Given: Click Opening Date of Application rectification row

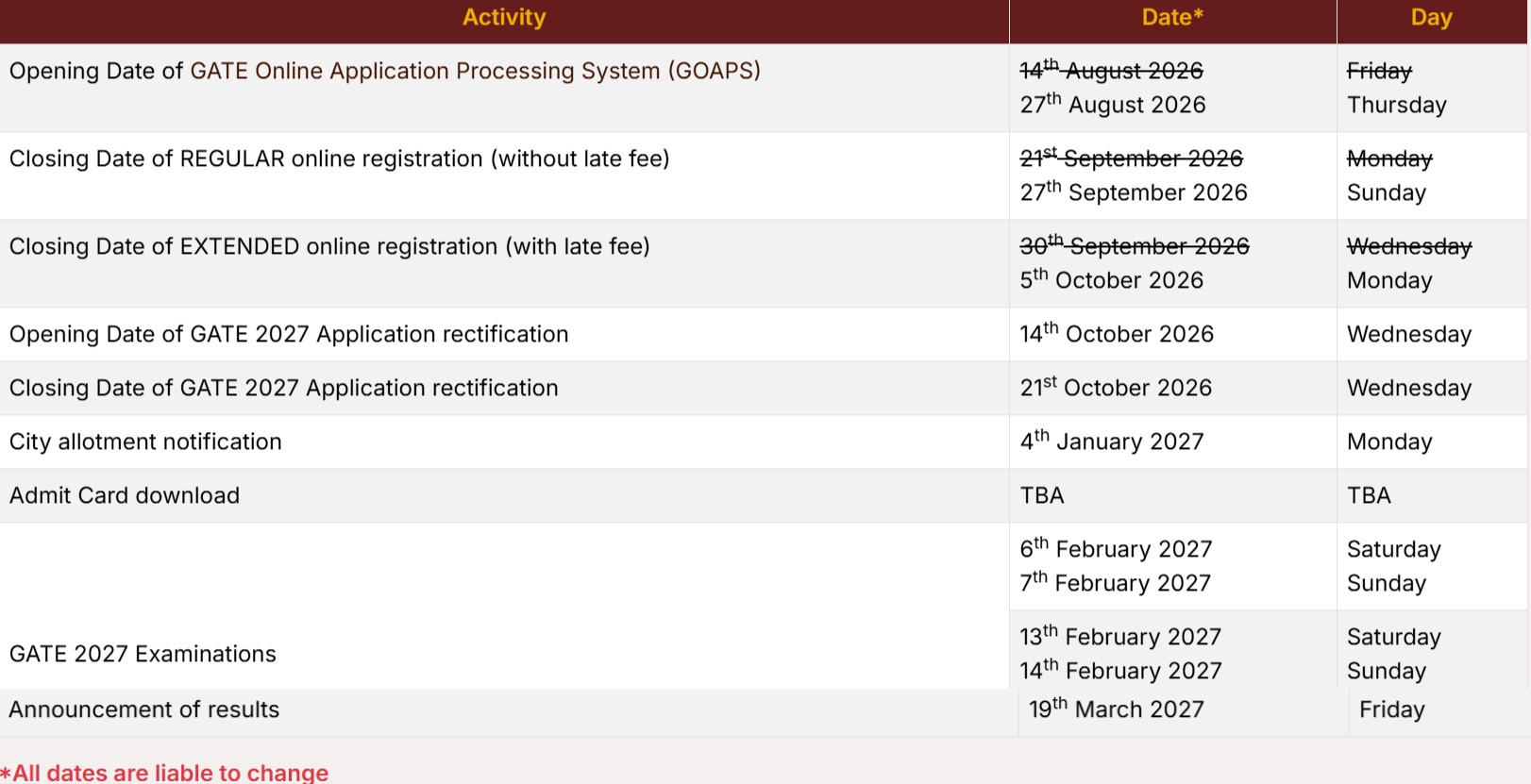Looking at the screenshot, I should click(x=764, y=334).
